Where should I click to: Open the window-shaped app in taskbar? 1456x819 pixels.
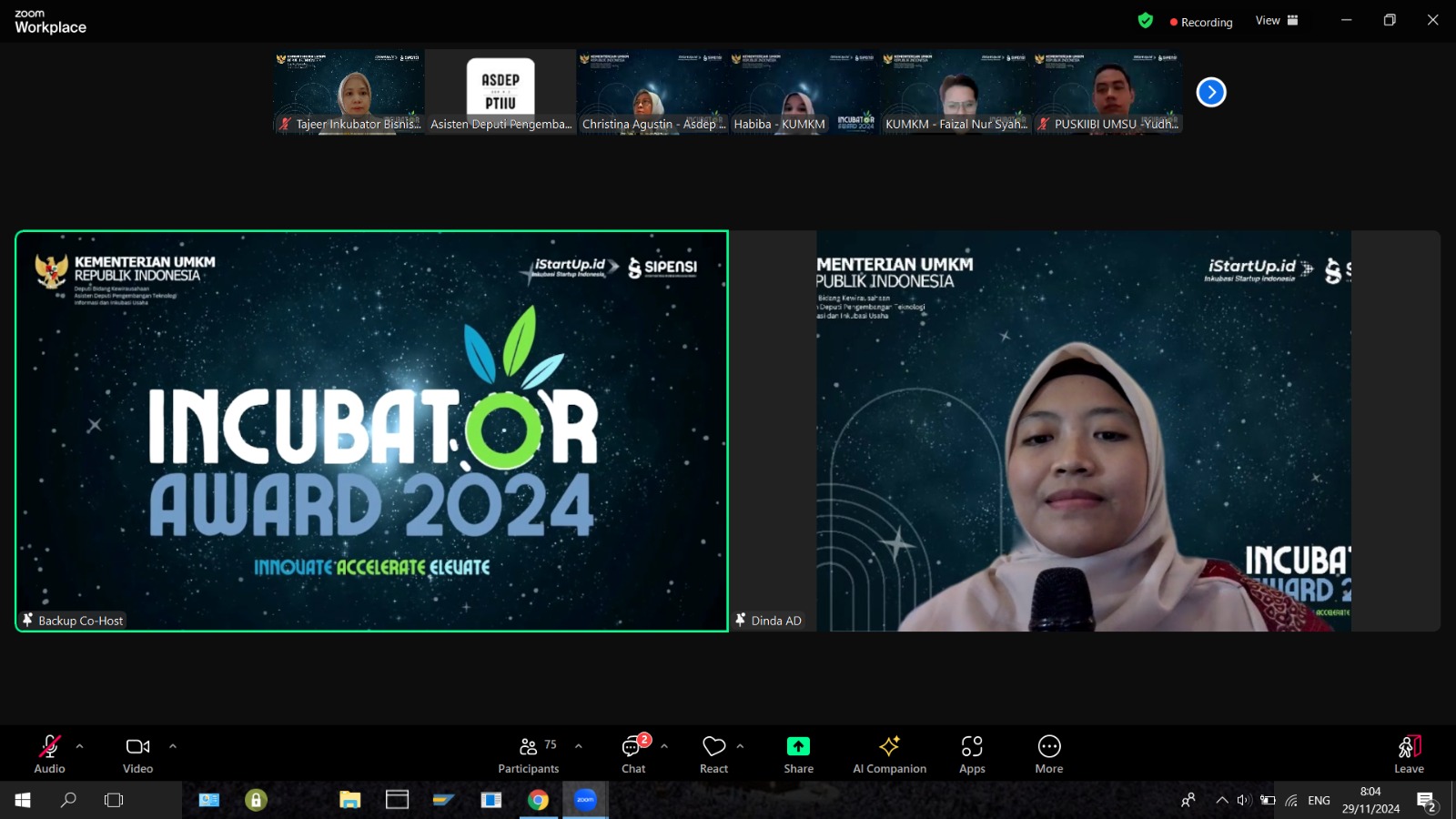(x=398, y=800)
